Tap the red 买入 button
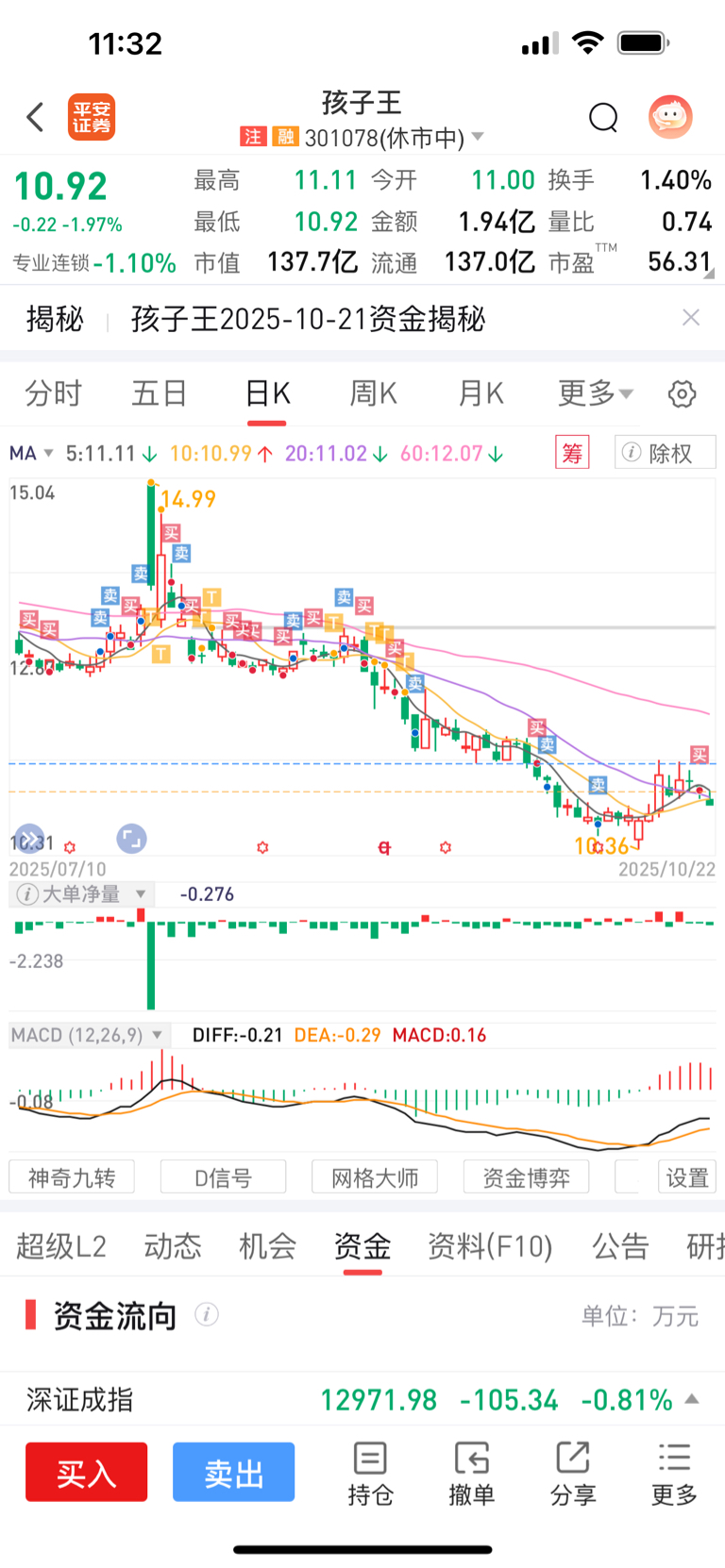 coord(87,1472)
